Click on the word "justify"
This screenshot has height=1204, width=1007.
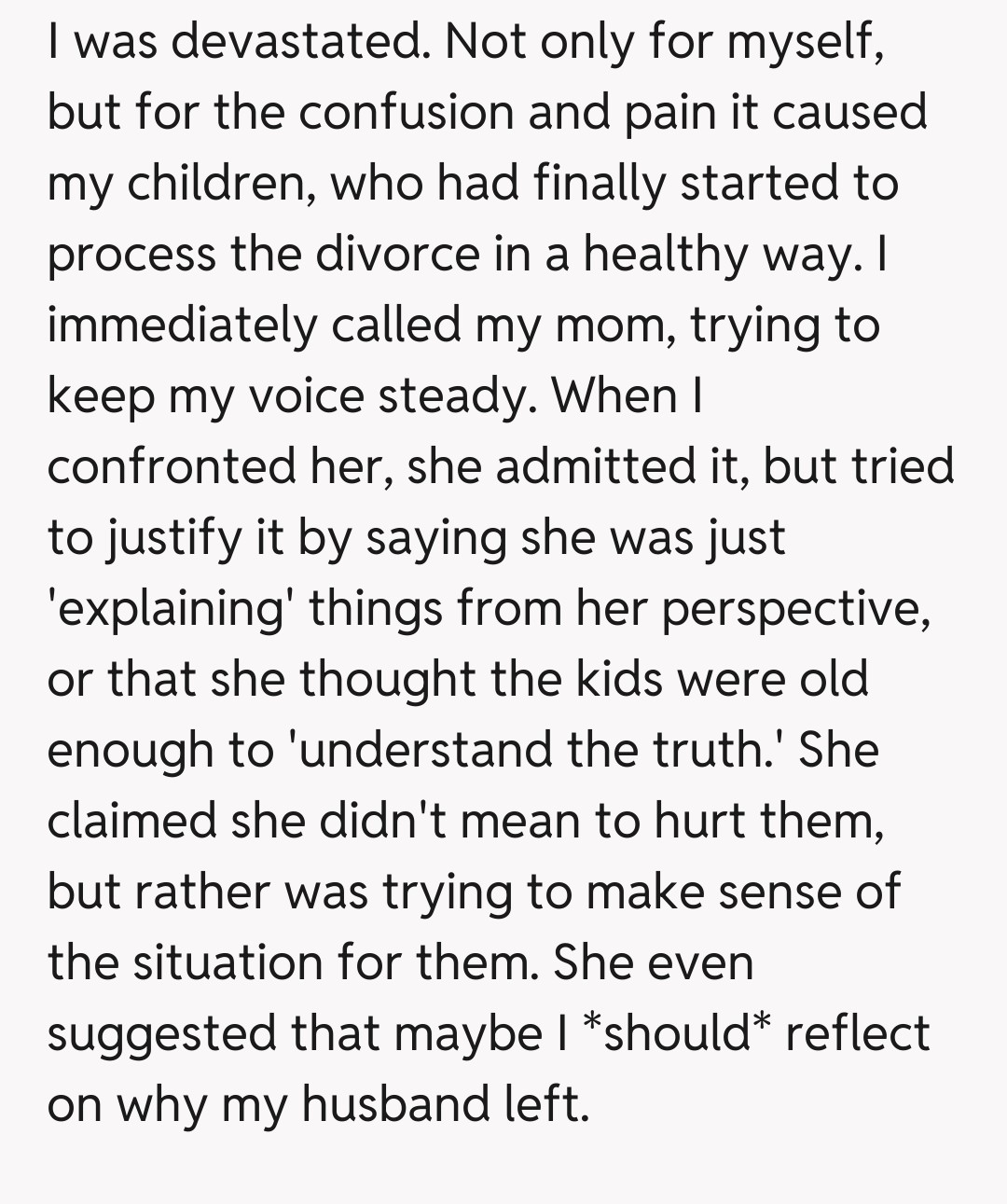172,538
